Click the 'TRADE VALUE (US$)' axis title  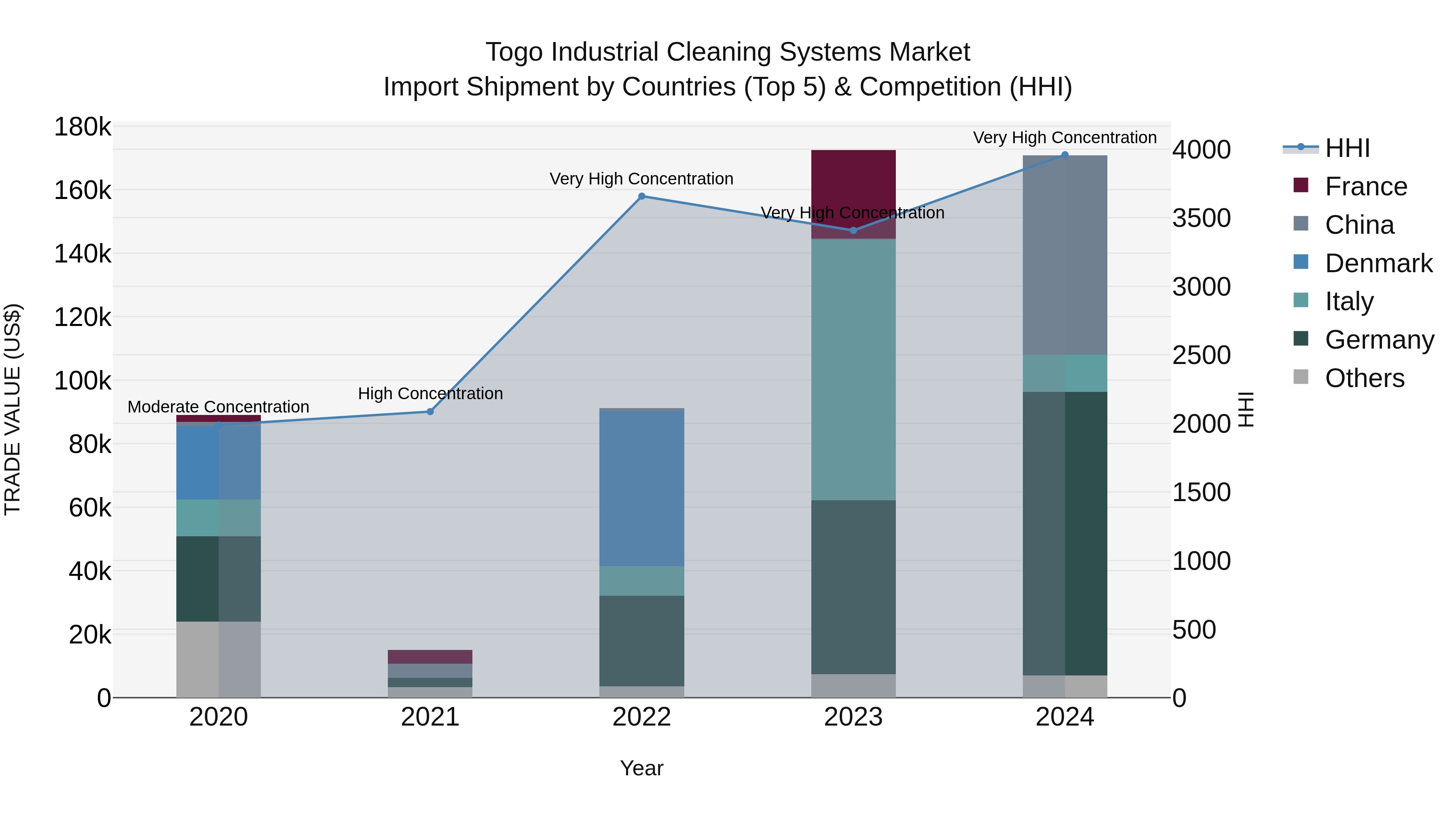(13, 409)
